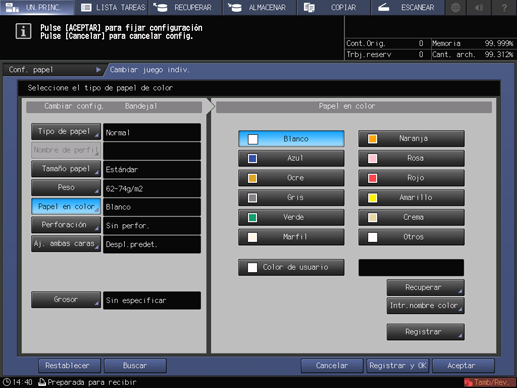This screenshot has width=517, height=388.
Task: Click the Cont.Orig. counter
Action: coord(387,43)
